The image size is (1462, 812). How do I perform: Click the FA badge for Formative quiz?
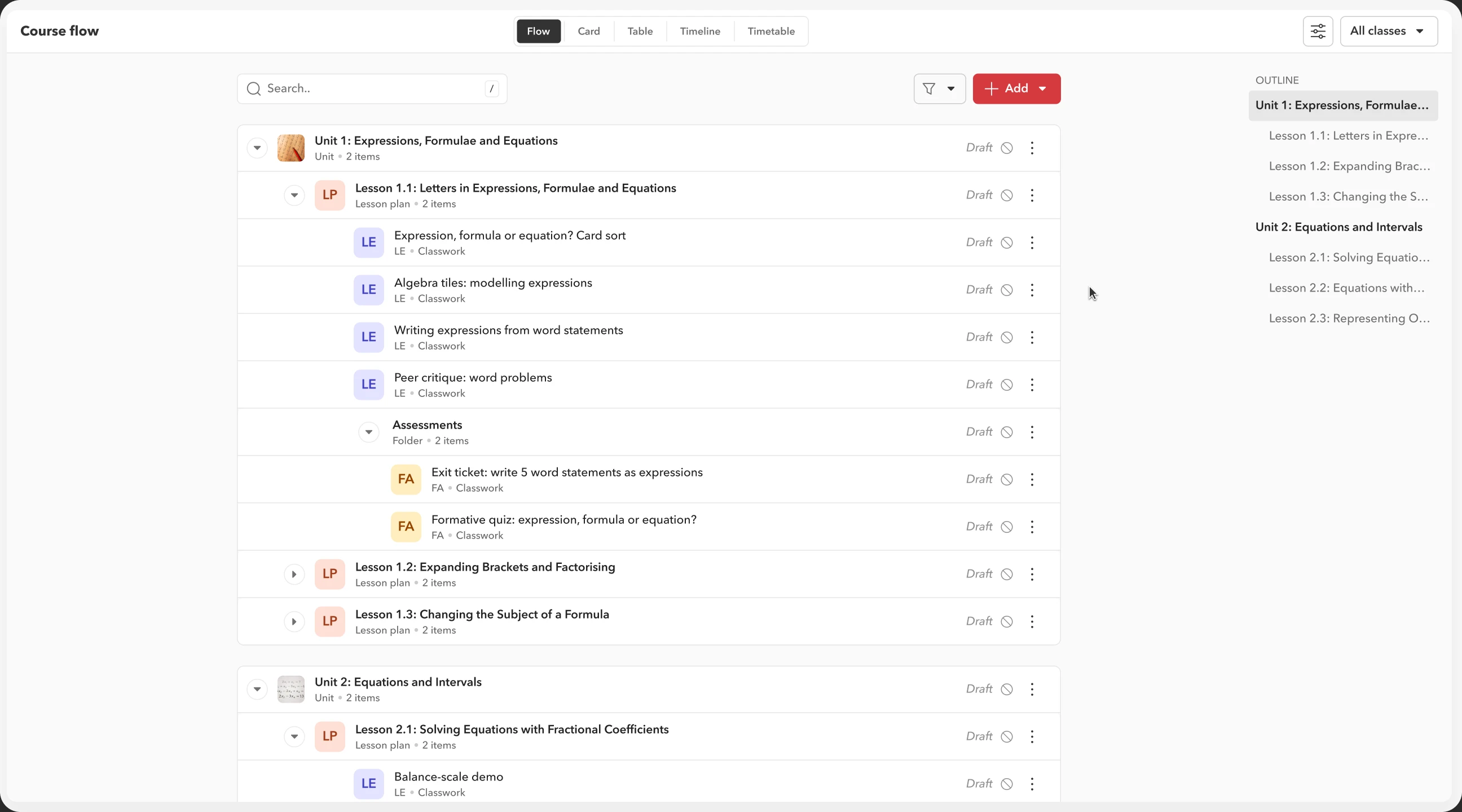coord(406,527)
